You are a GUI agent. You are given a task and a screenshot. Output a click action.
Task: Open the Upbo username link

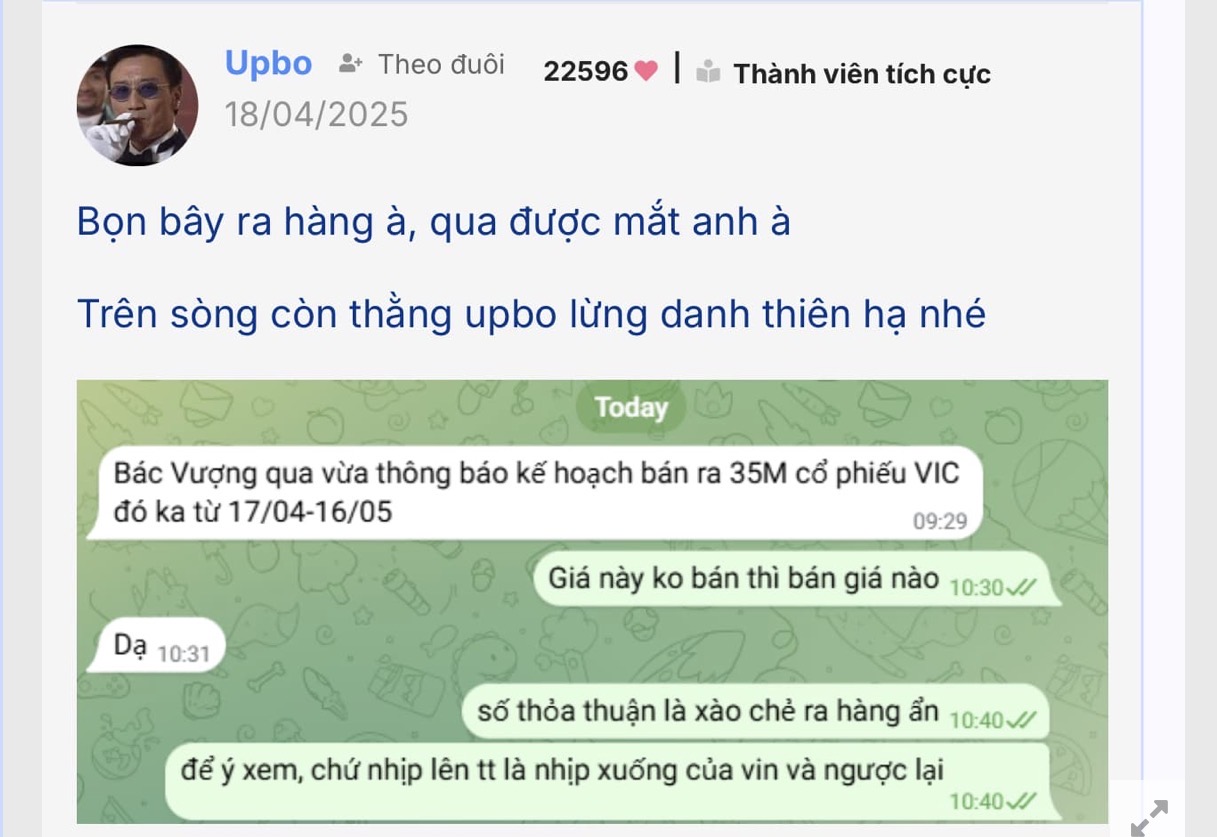point(268,64)
